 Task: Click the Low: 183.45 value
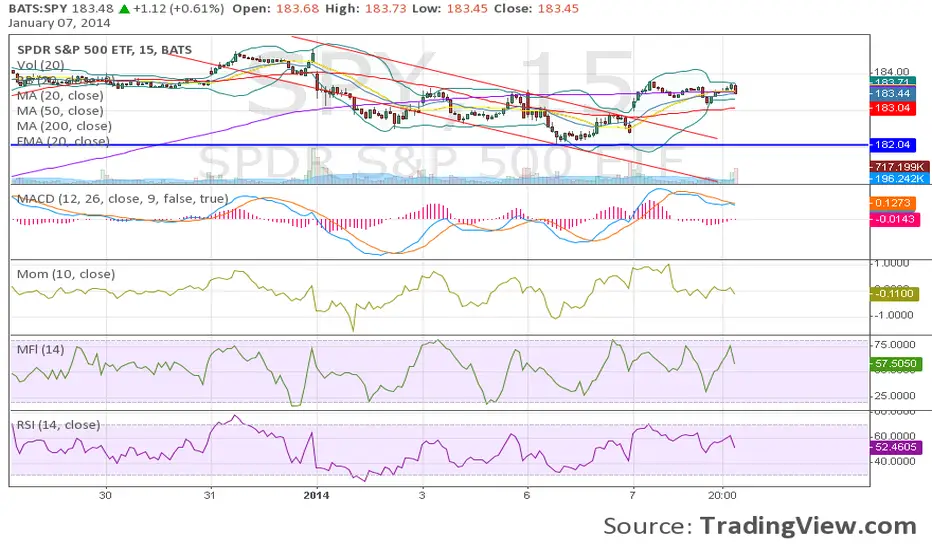pos(450,9)
